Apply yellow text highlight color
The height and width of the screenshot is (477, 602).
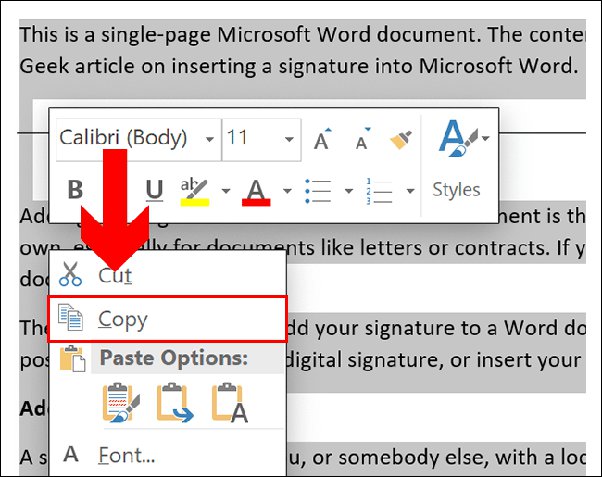pos(191,189)
